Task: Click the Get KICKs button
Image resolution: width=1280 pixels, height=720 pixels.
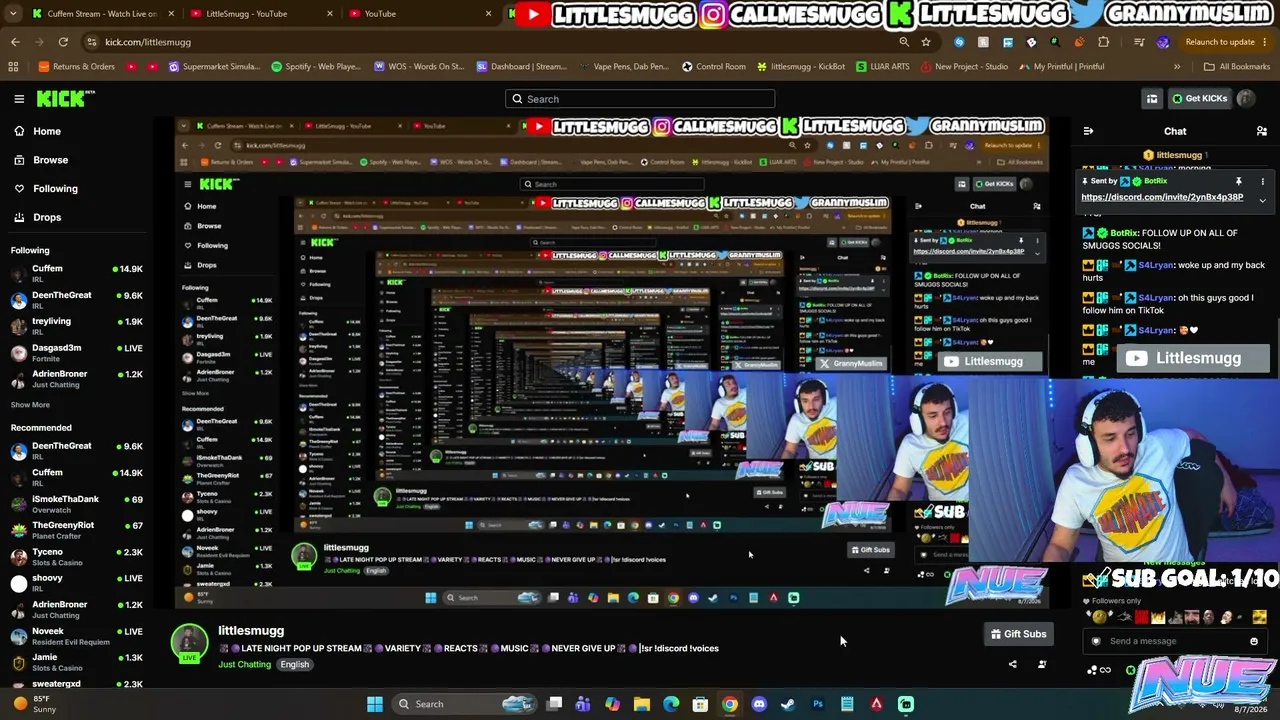Action: (1199, 98)
